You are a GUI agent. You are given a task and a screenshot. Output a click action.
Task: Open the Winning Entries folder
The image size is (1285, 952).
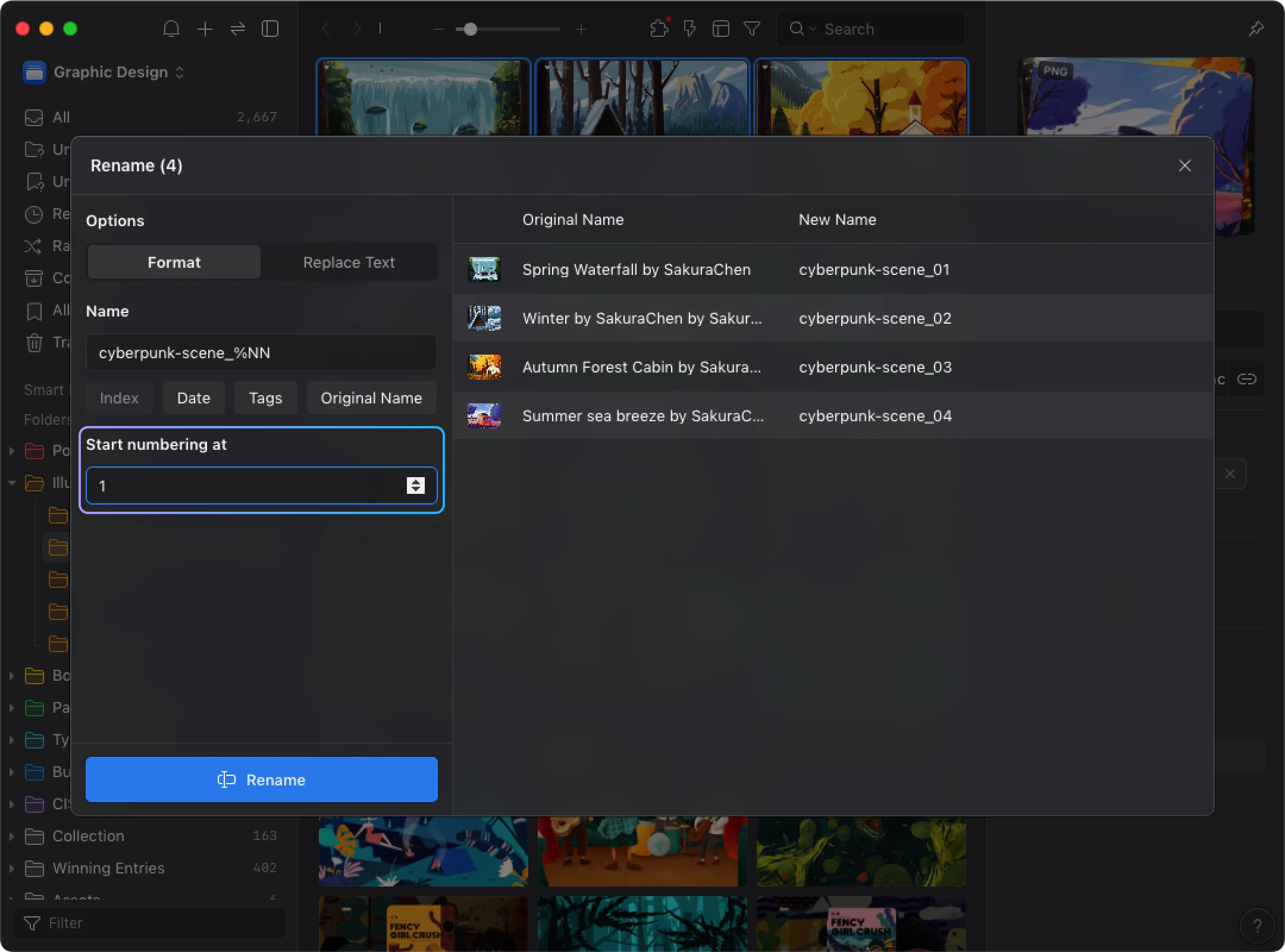(150, 868)
